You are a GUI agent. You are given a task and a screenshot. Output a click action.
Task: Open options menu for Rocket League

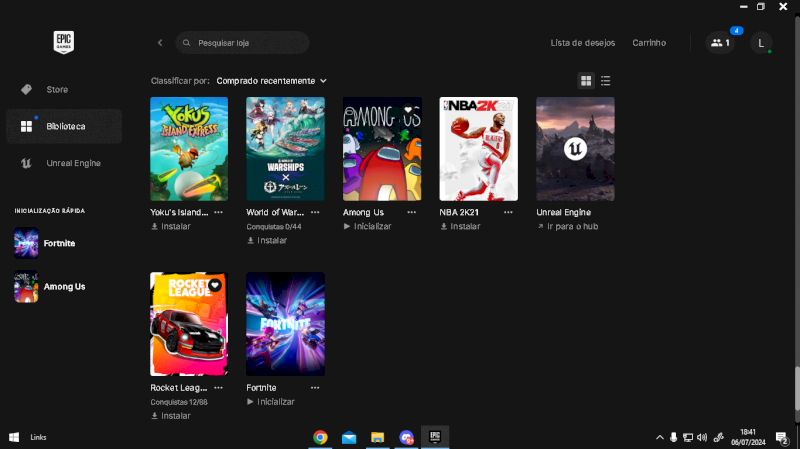(x=218, y=388)
